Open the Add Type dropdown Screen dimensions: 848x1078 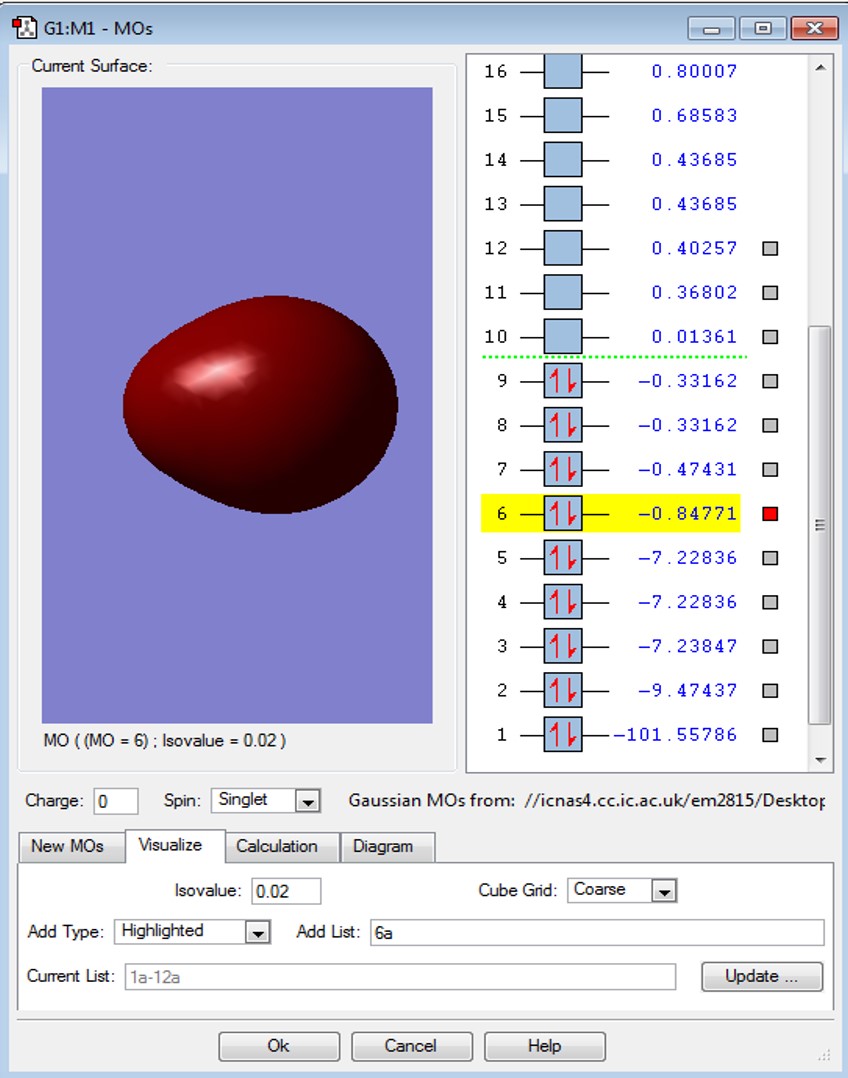click(258, 932)
